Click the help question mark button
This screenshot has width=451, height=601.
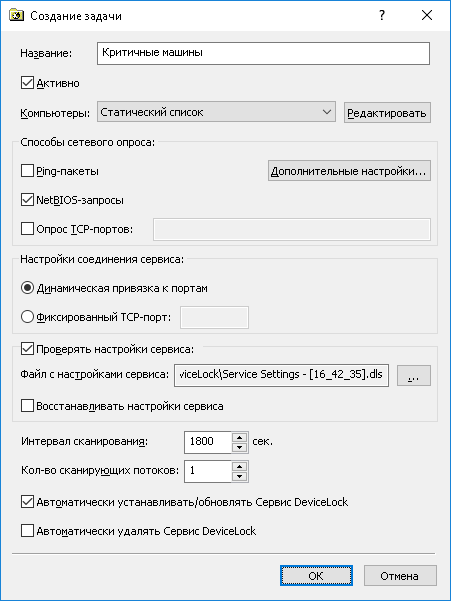382,15
